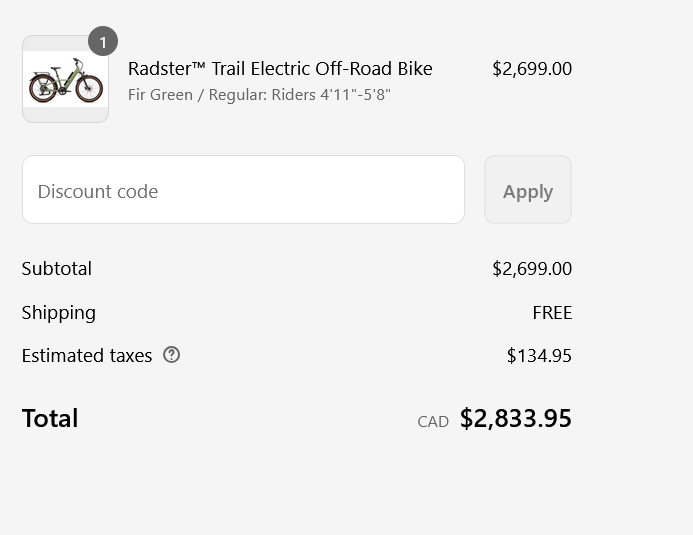Image resolution: width=693 pixels, height=535 pixels.
Task: Click the quantity badge on the thumbnail
Action: 103,42
